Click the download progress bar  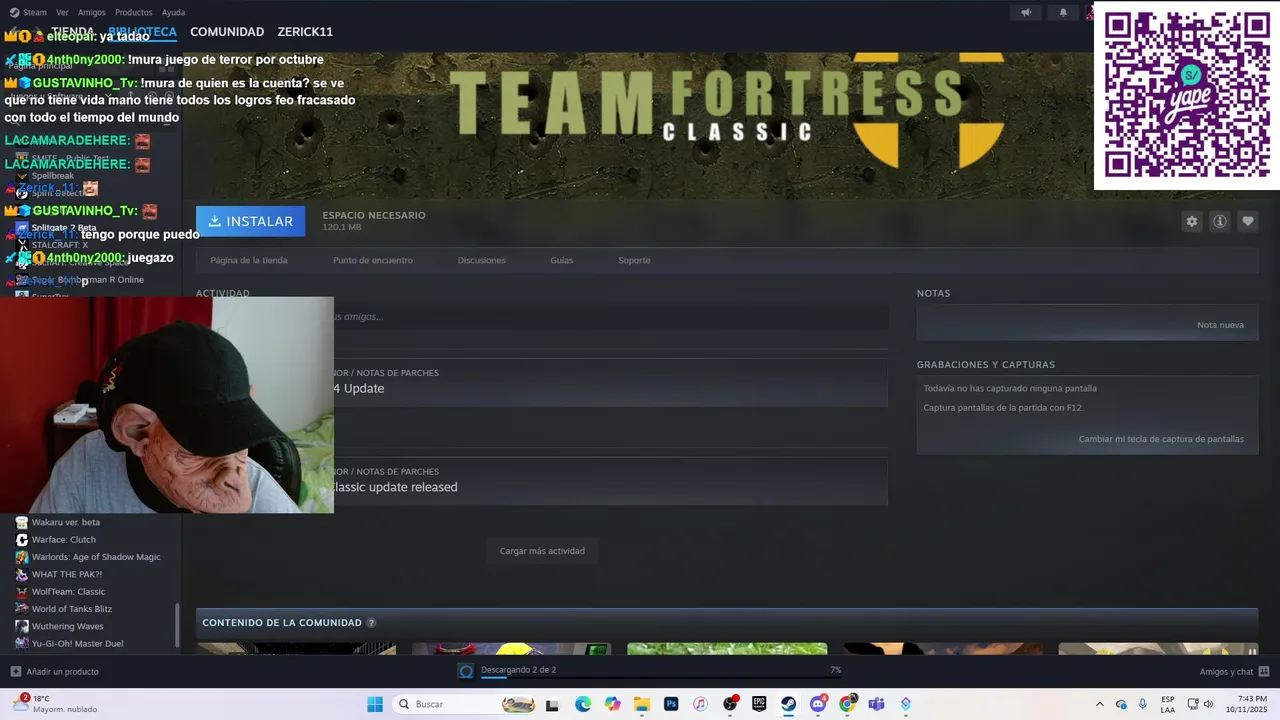(660, 678)
